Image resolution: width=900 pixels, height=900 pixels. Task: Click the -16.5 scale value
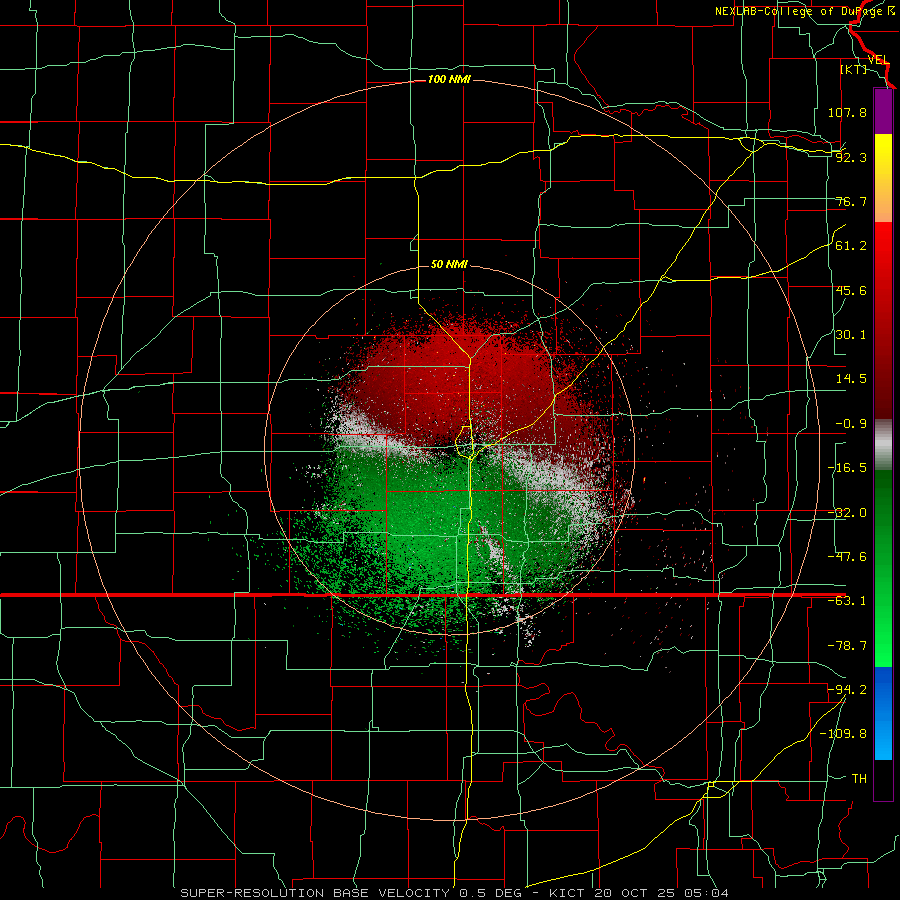point(847,468)
